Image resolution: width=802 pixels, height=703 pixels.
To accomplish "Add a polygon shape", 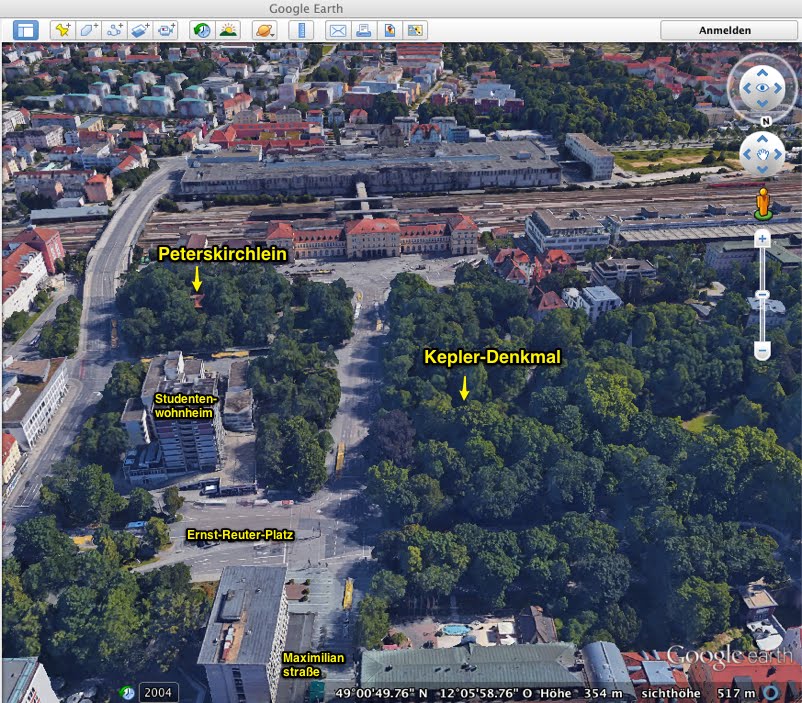I will 88,30.
